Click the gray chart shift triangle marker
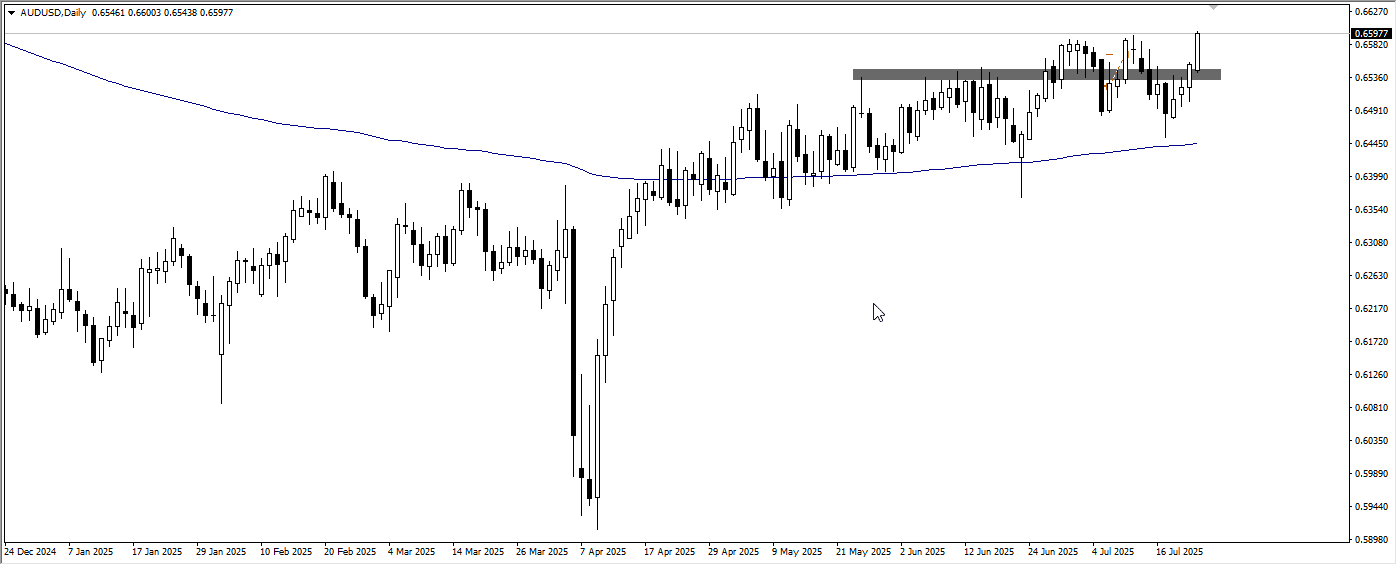1397x565 pixels. coord(1214,7)
